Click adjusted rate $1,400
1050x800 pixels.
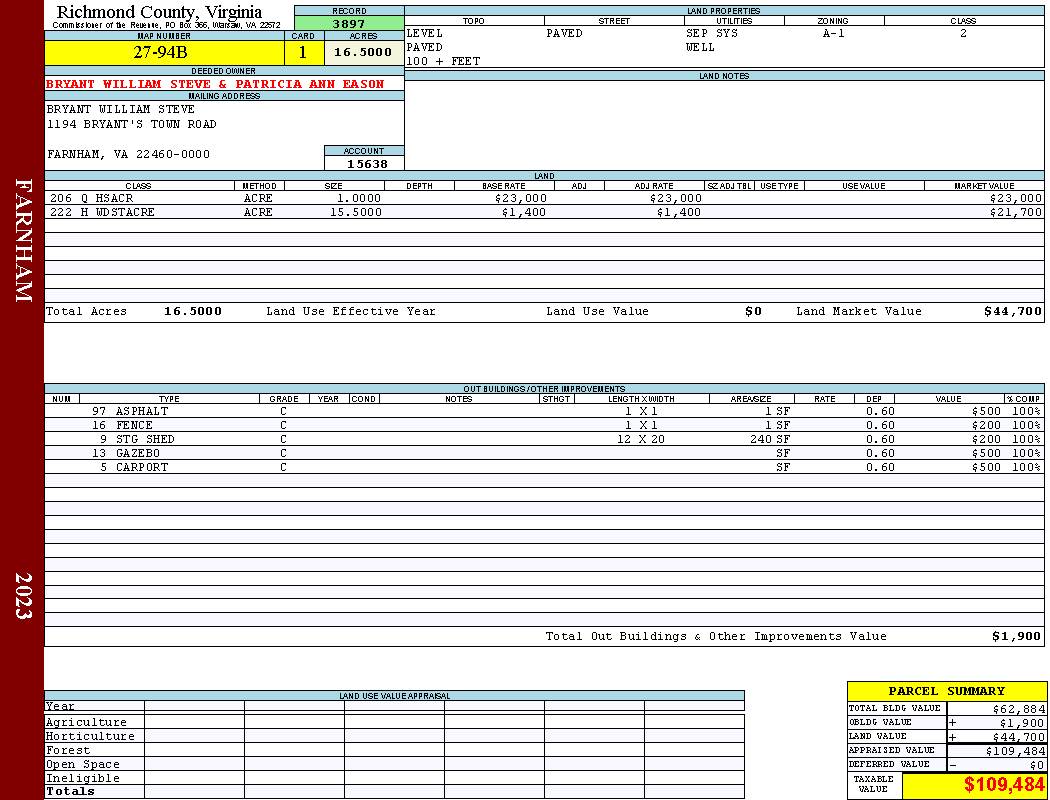[x=678, y=212]
